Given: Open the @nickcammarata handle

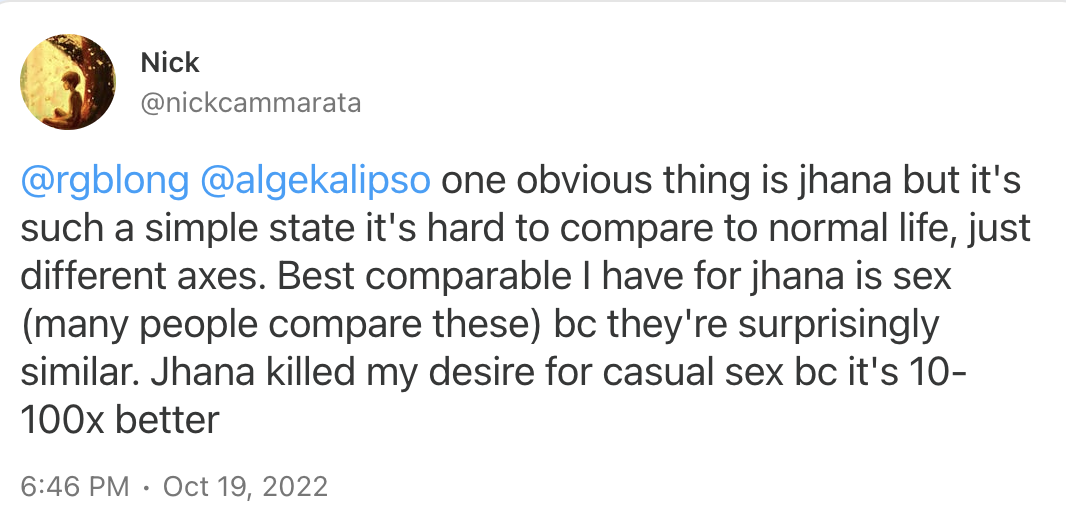Looking at the screenshot, I should [x=250, y=103].
